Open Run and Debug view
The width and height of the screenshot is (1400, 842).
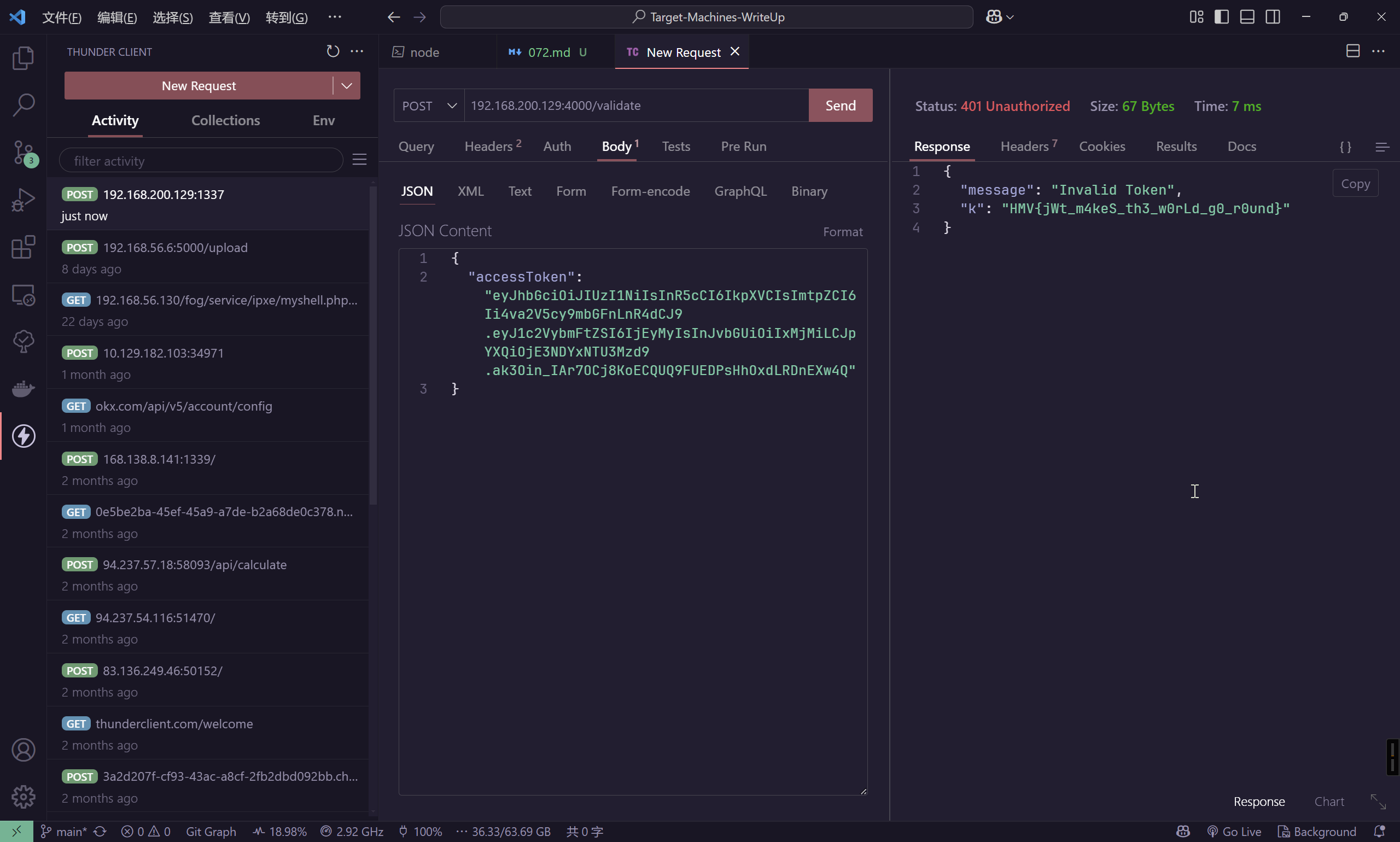click(x=24, y=200)
